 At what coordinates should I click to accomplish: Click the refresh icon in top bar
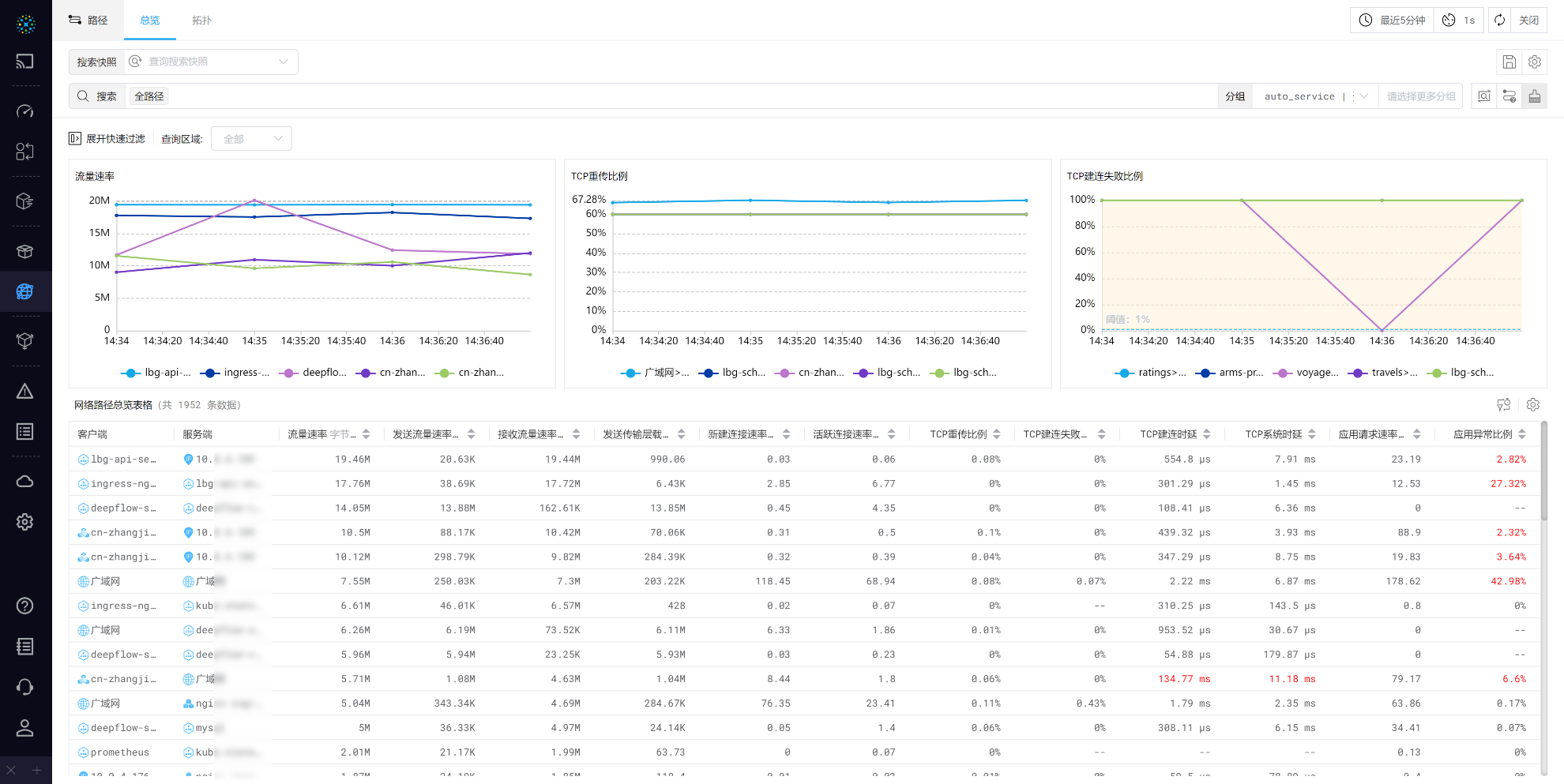click(1499, 21)
